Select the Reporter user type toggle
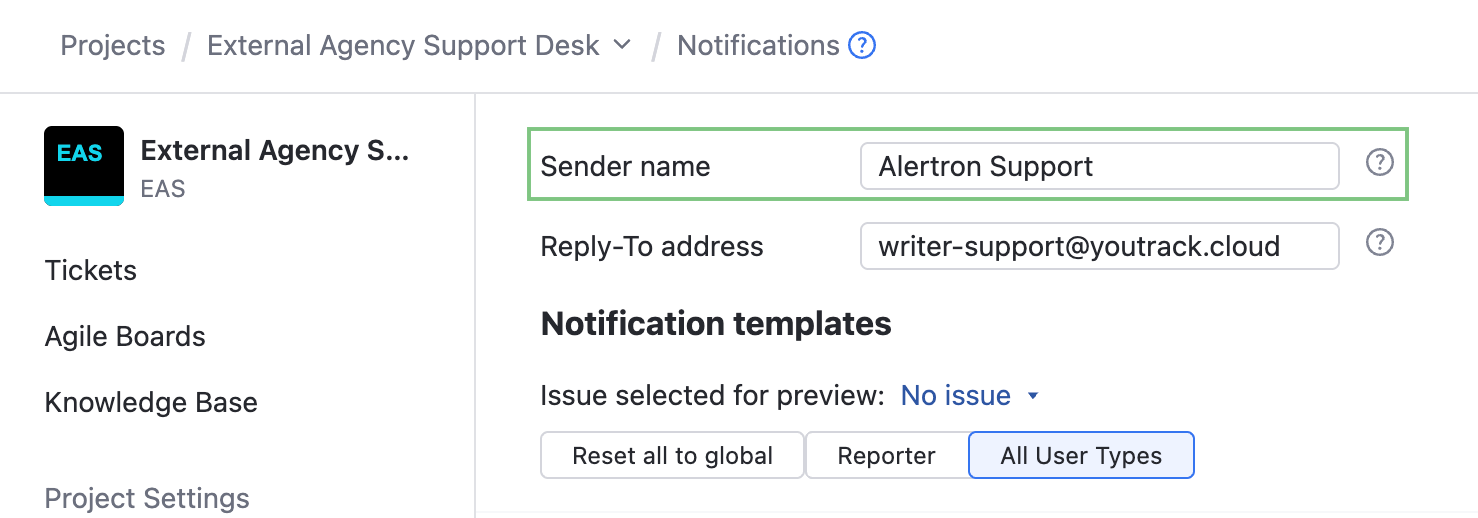This screenshot has width=1478, height=518. (x=886, y=456)
